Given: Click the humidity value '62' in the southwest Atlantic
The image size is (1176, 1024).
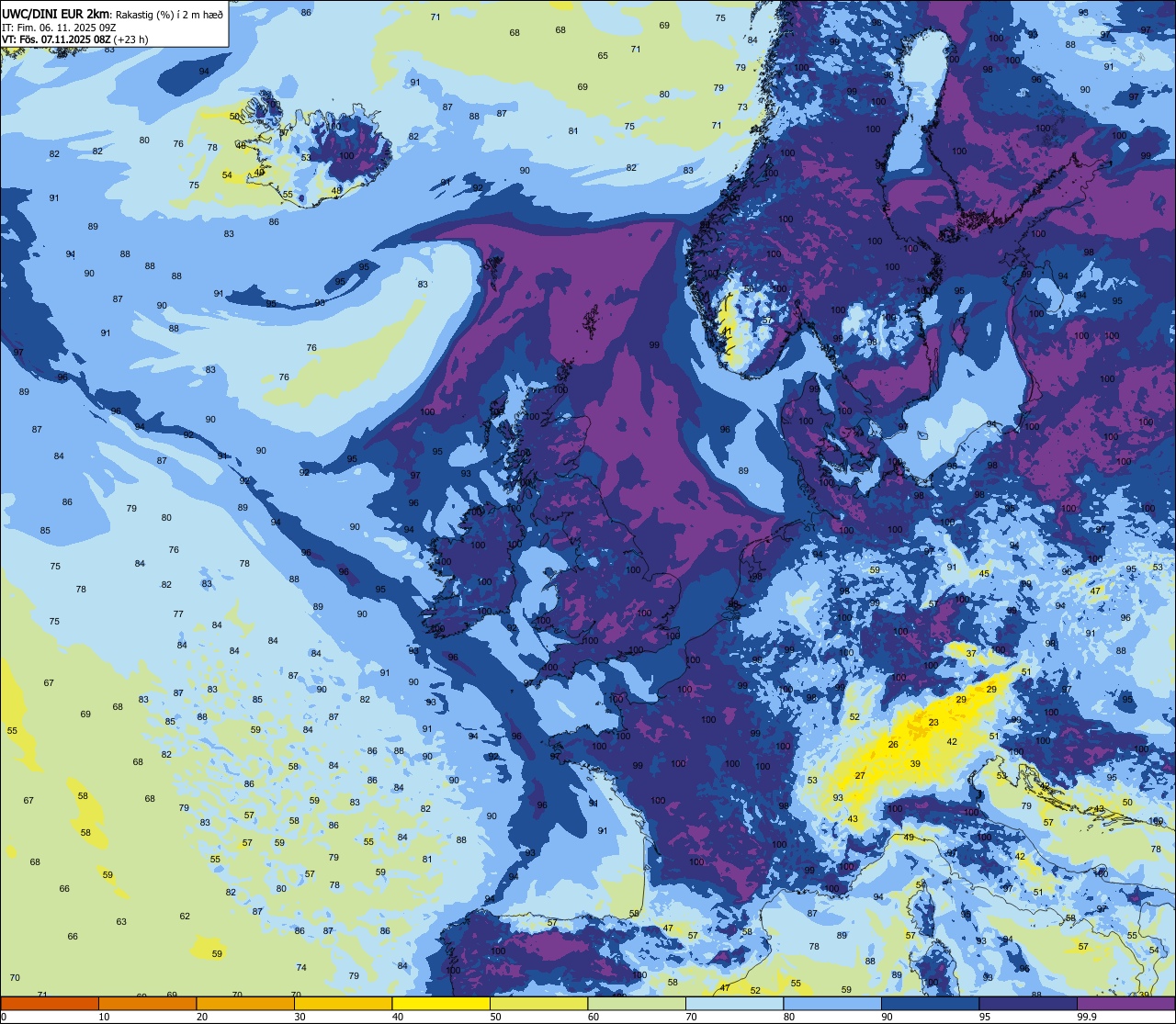Looking at the screenshot, I should tap(185, 916).
